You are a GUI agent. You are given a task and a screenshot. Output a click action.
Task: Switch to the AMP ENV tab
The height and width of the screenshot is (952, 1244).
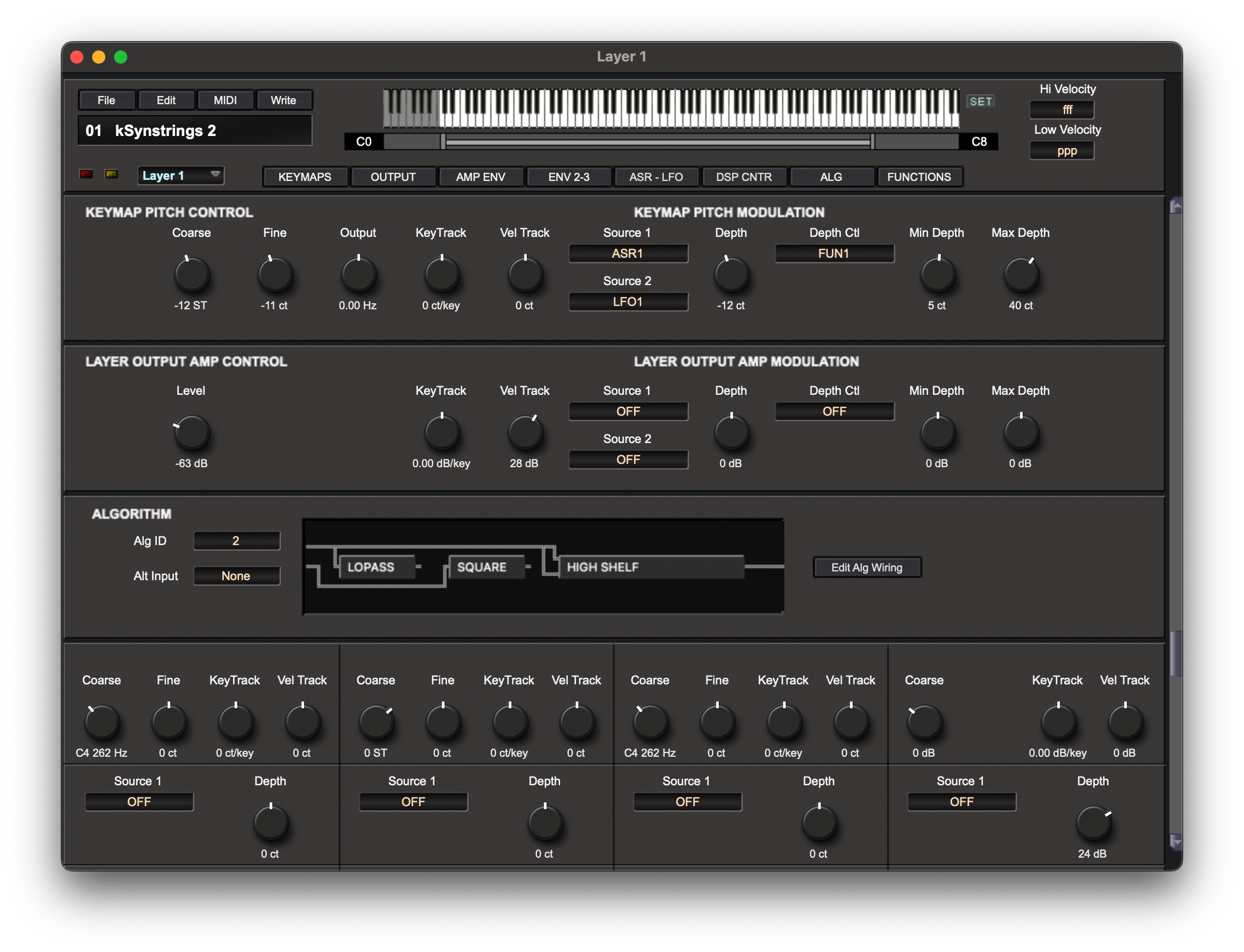(480, 177)
